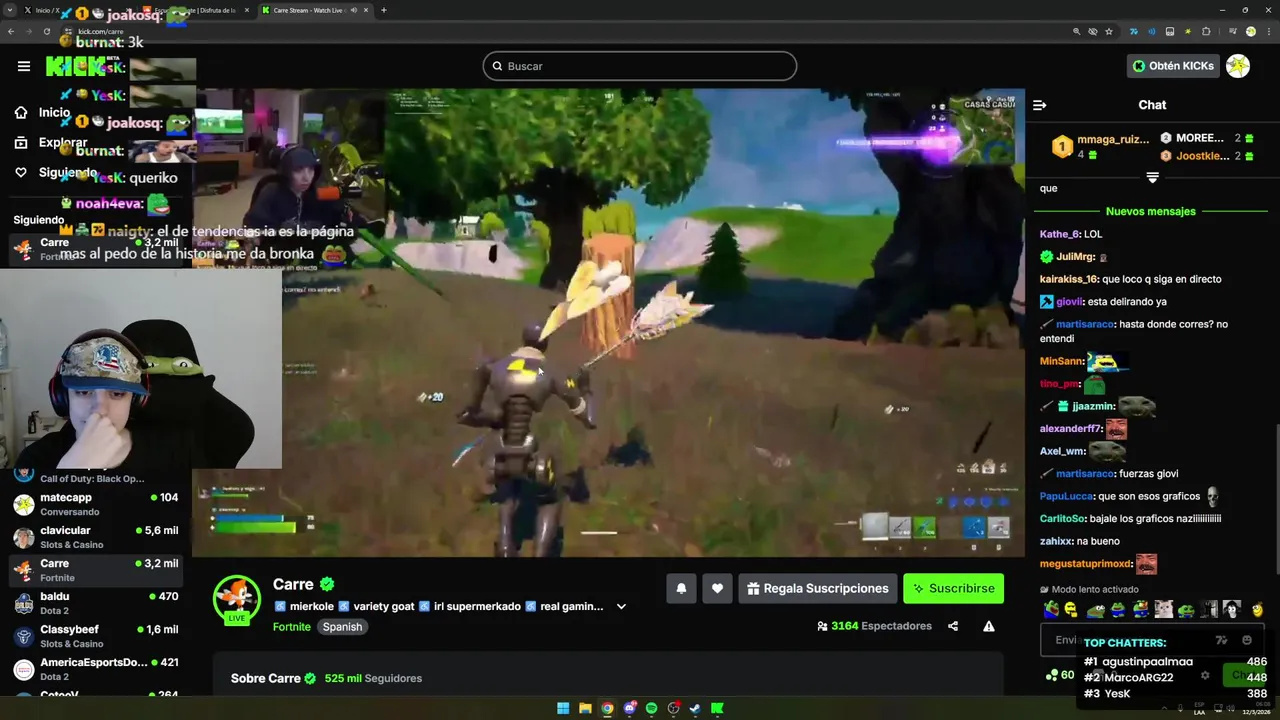1280x720 pixels.
Task: Click username martisaraco saying fuerzas glovi
Action: click(x=1085, y=474)
